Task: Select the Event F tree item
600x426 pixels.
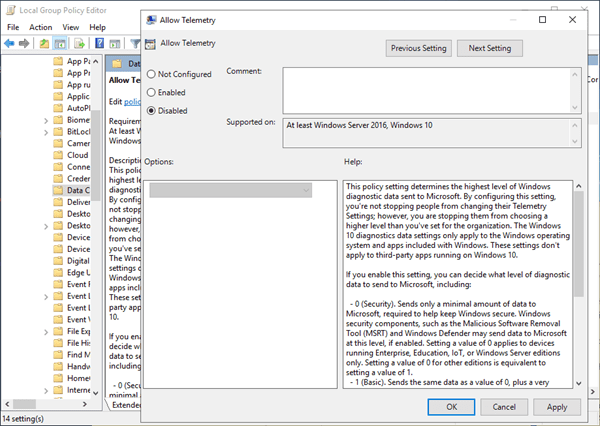Action: (72, 284)
